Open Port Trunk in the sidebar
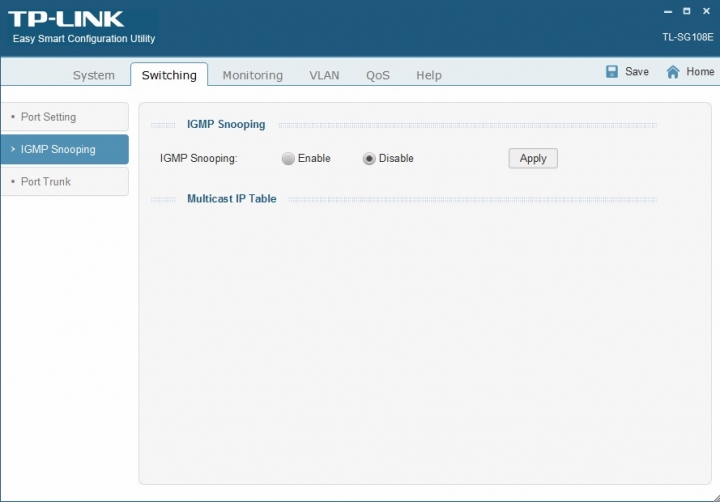The width and height of the screenshot is (720, 502). pyautogui.click(x=64, y=181)
